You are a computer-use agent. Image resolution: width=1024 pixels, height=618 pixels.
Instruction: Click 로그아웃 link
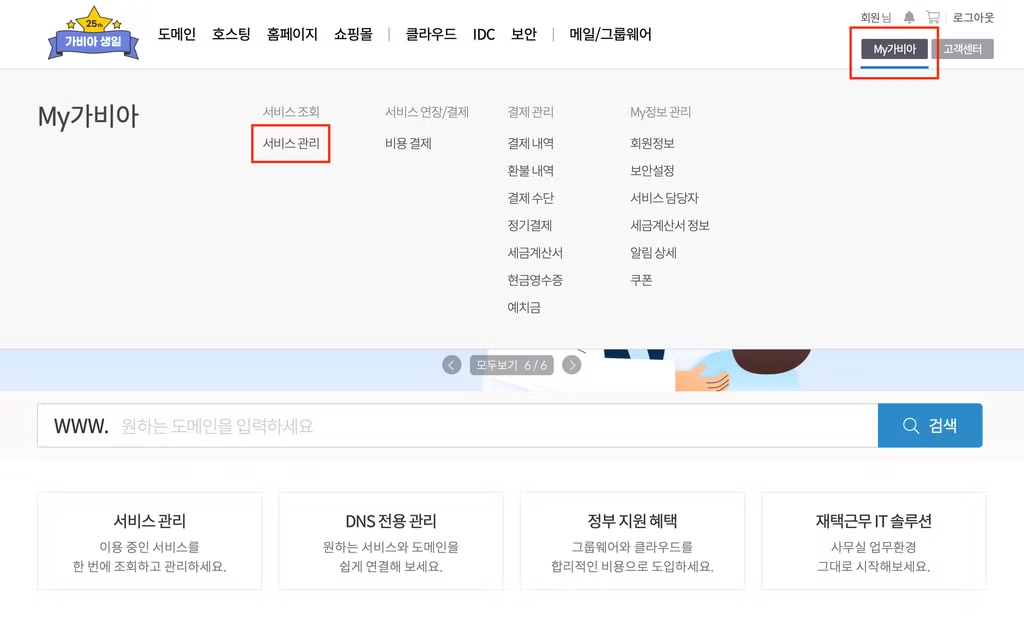tap(973, 18)
